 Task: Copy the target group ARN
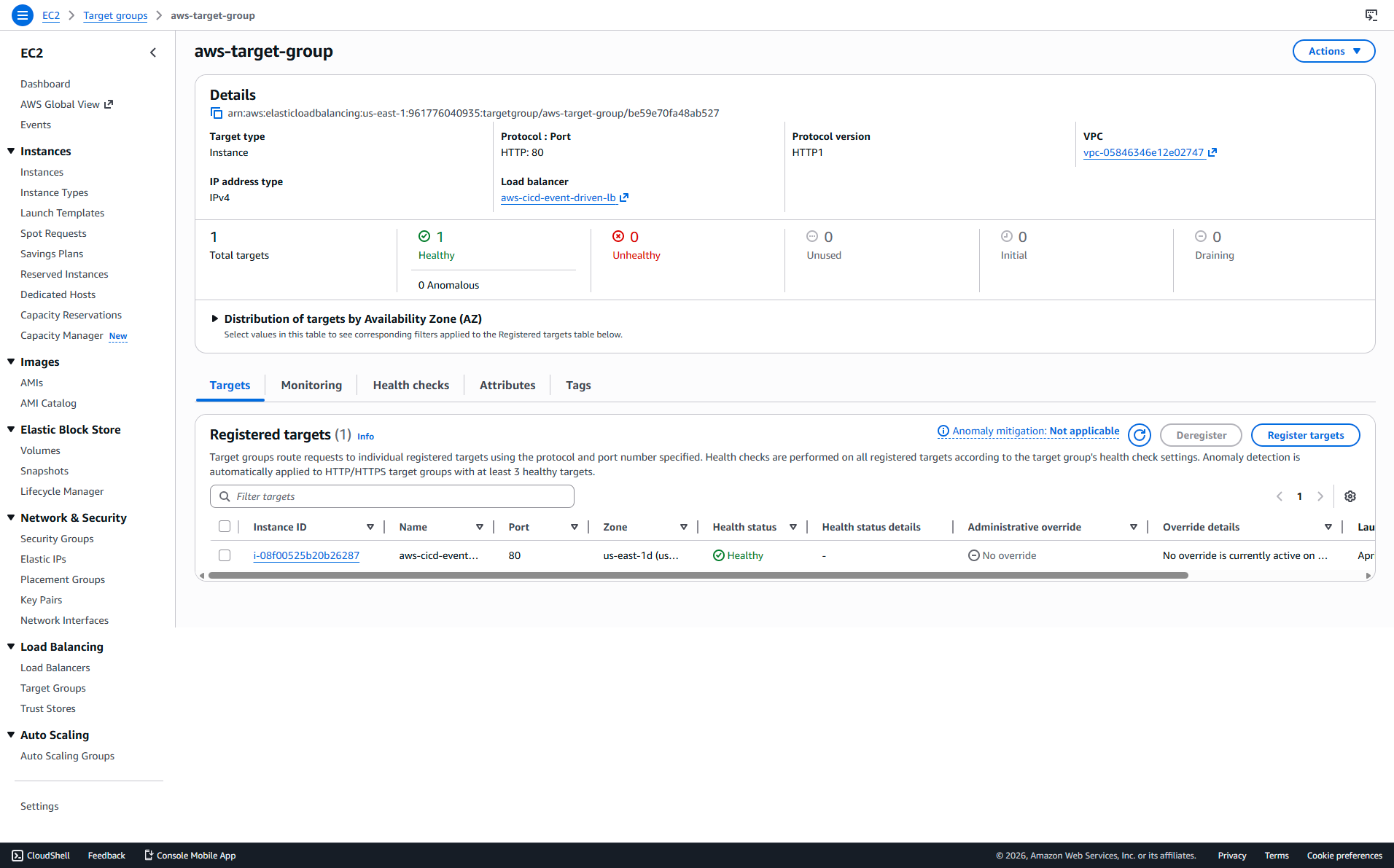216,113
